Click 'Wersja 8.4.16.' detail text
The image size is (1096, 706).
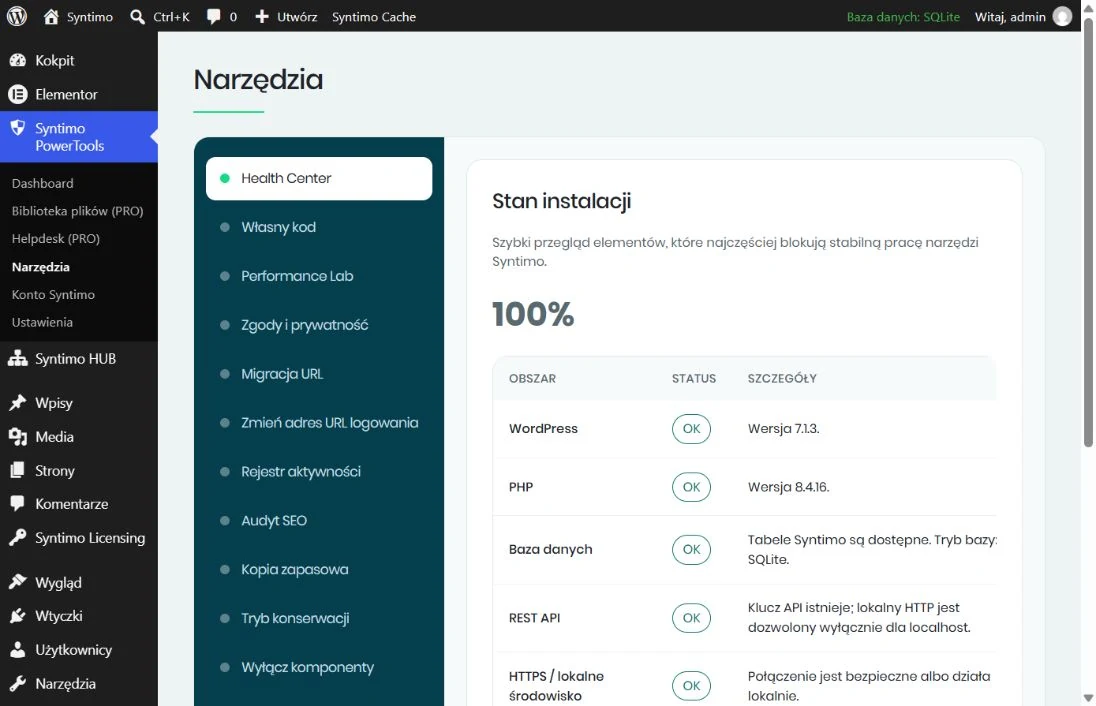[x=788, y=487]
